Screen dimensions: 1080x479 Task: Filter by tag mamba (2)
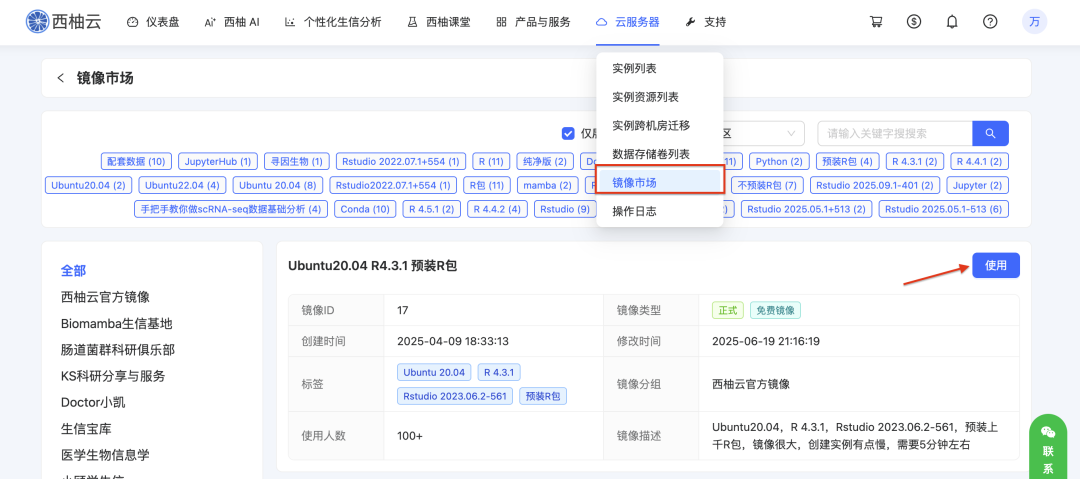tap(547, 185)
